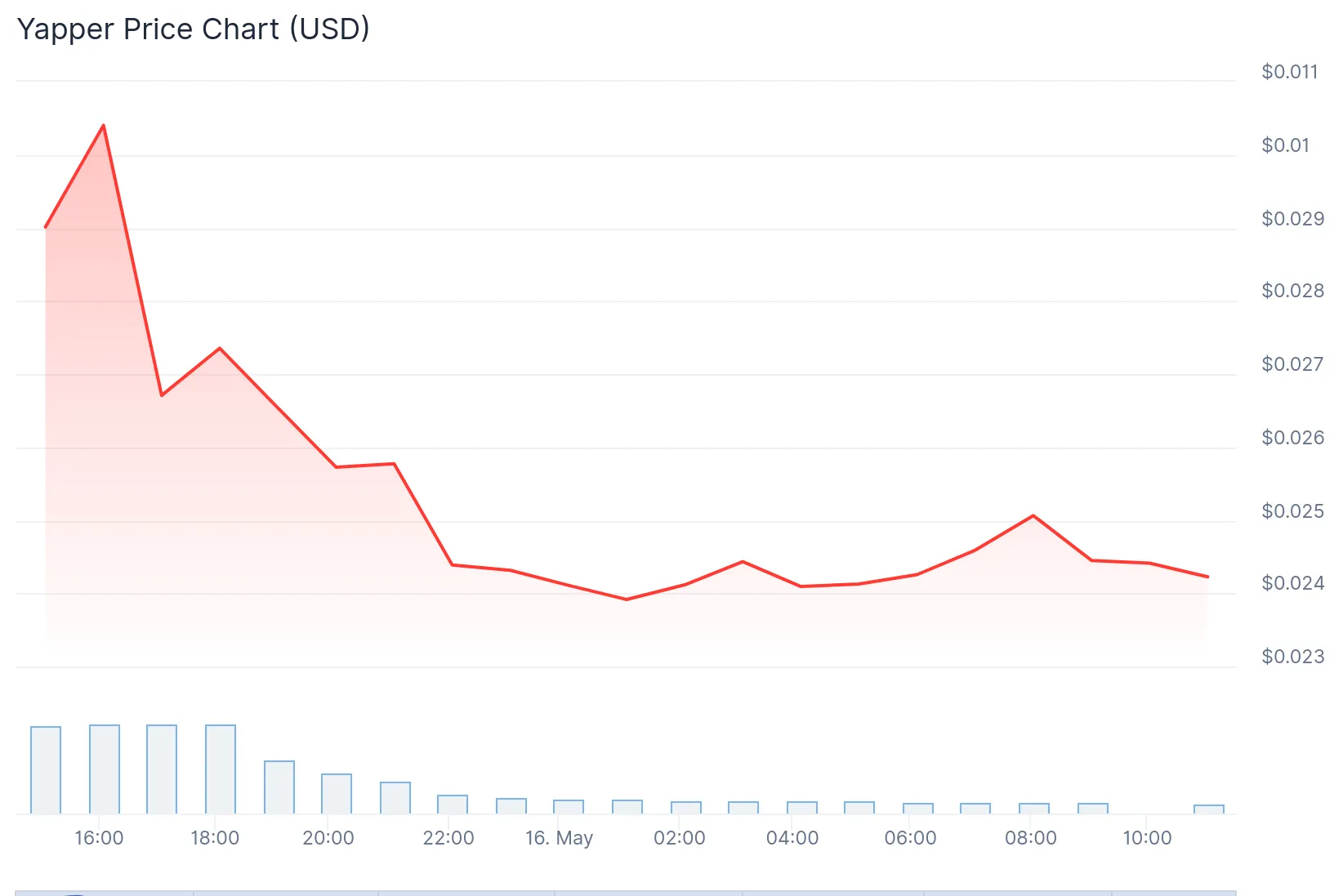Click the 22:00 time axis label
Viewport: 1343px width, 896px height.
[x=448, y=838]
